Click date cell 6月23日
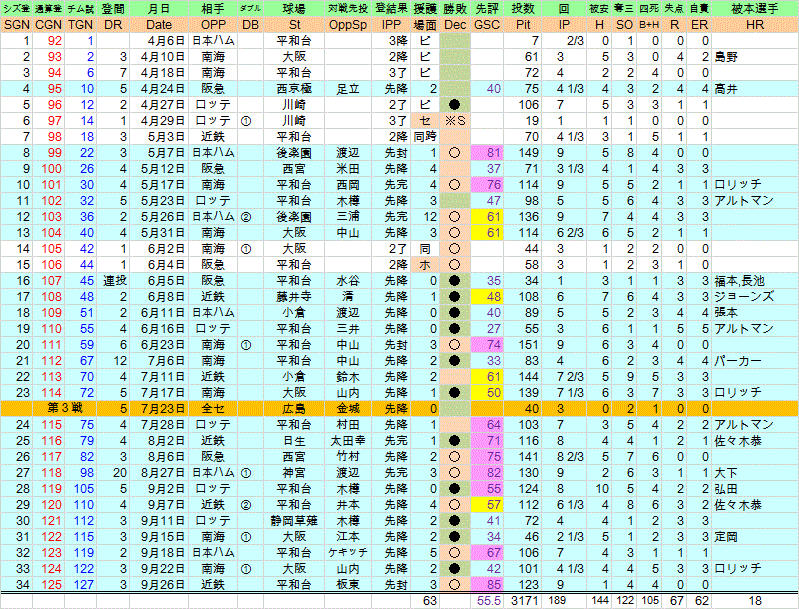Screen dimensions: 799x609 click(163, 345)
